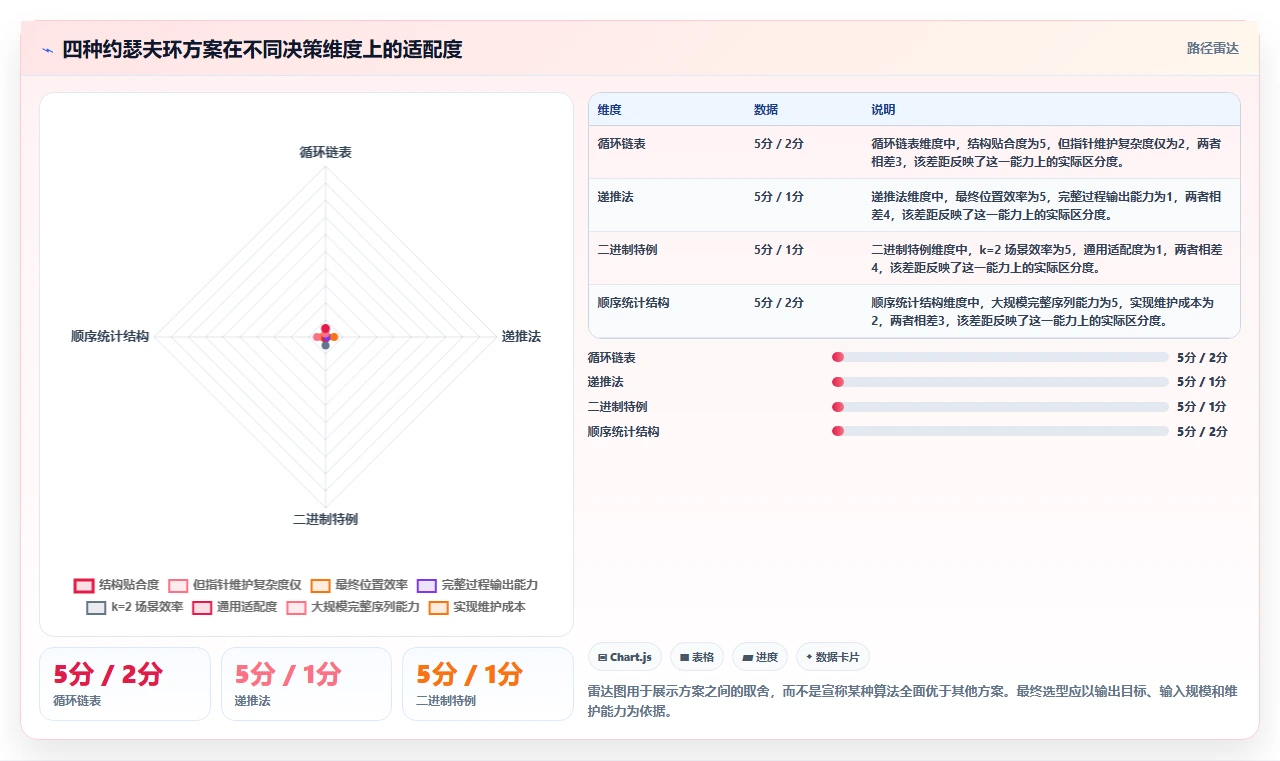Click the 二进制特例 label in the progress list

pos(618,407)
